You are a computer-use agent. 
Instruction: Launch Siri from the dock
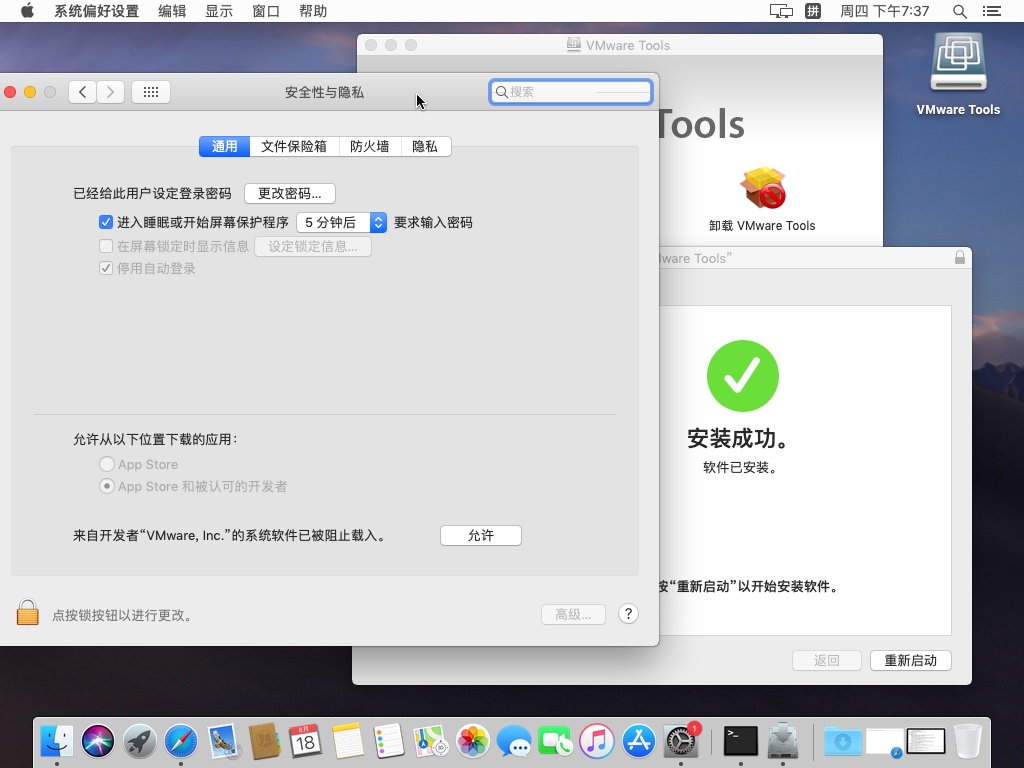[98, 741]
